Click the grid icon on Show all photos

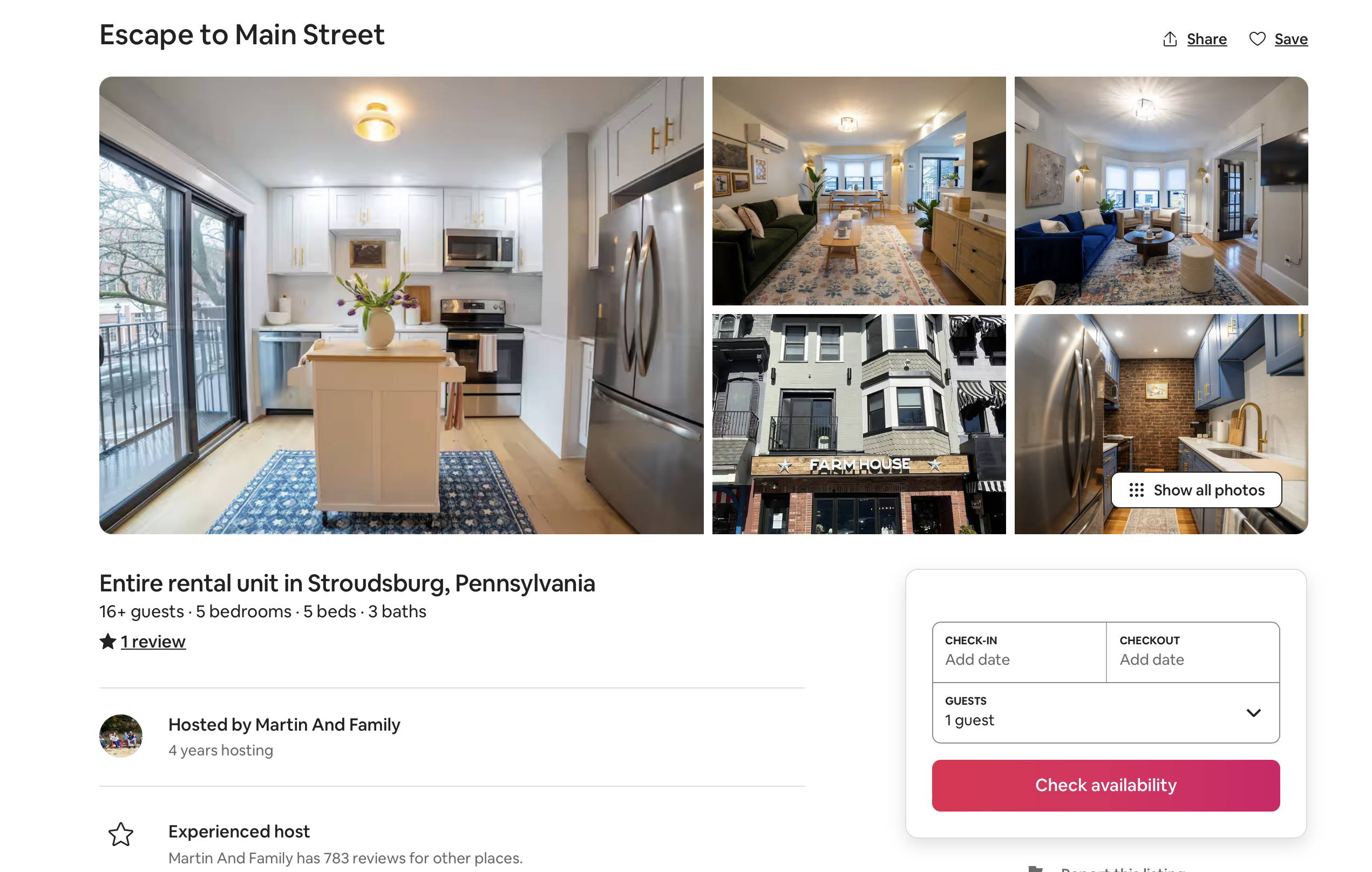pyautogui.click(x=1136, y=490)
